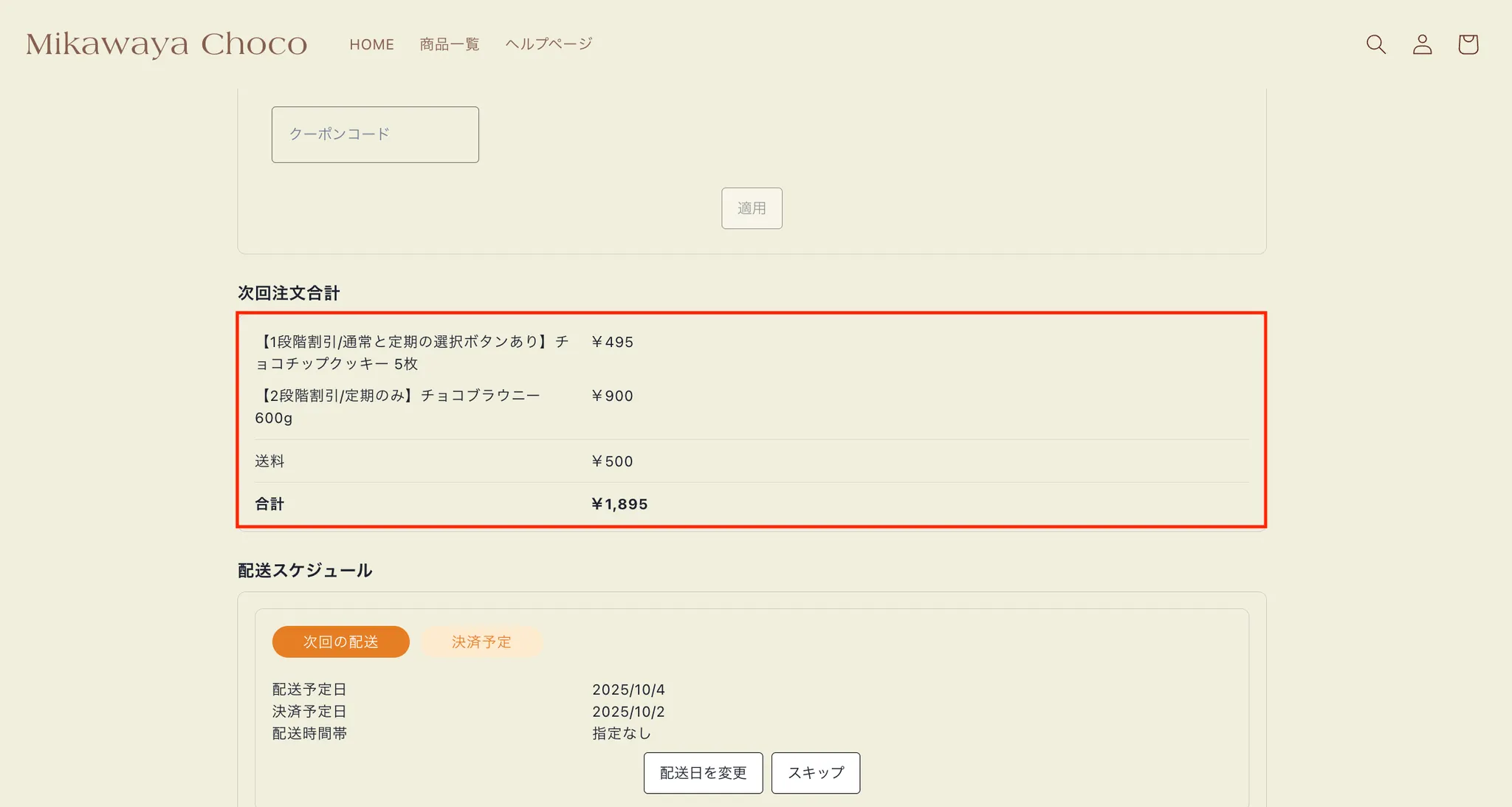Viewport: 1512px width, 807px height.
Task: Go to the HOME menu item
Action: [x=371, y=44]
